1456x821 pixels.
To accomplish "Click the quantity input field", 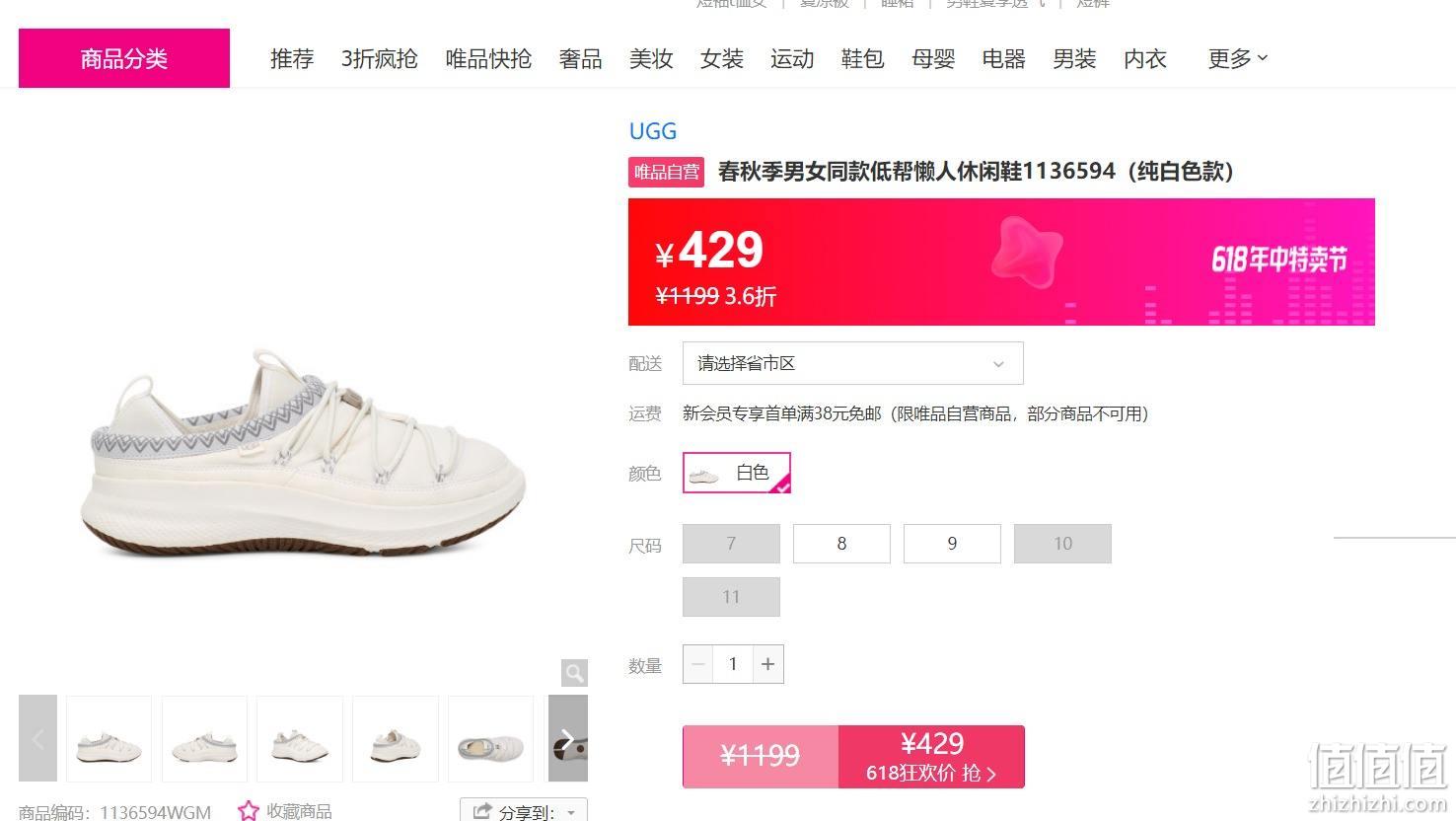I will [733, 664].
